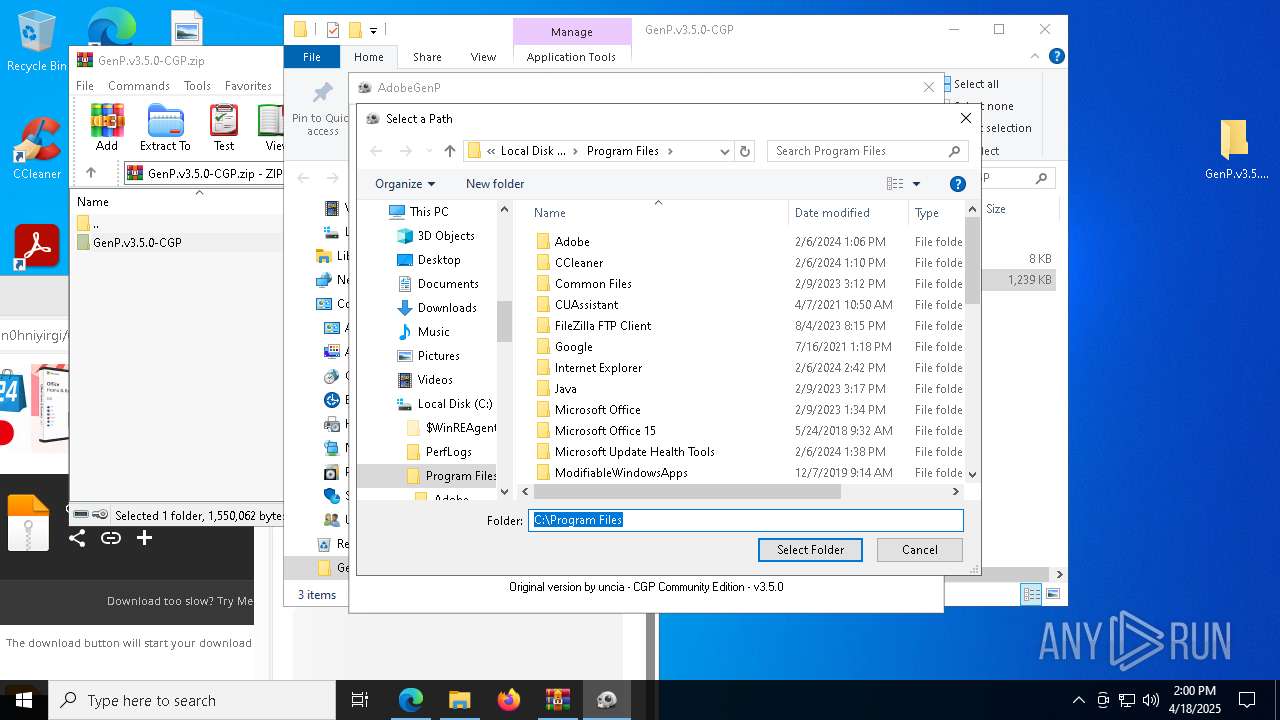This screenshot has width=1280, height=720.
Task: Select Adobe folder in file list
Action: point(572,242)
